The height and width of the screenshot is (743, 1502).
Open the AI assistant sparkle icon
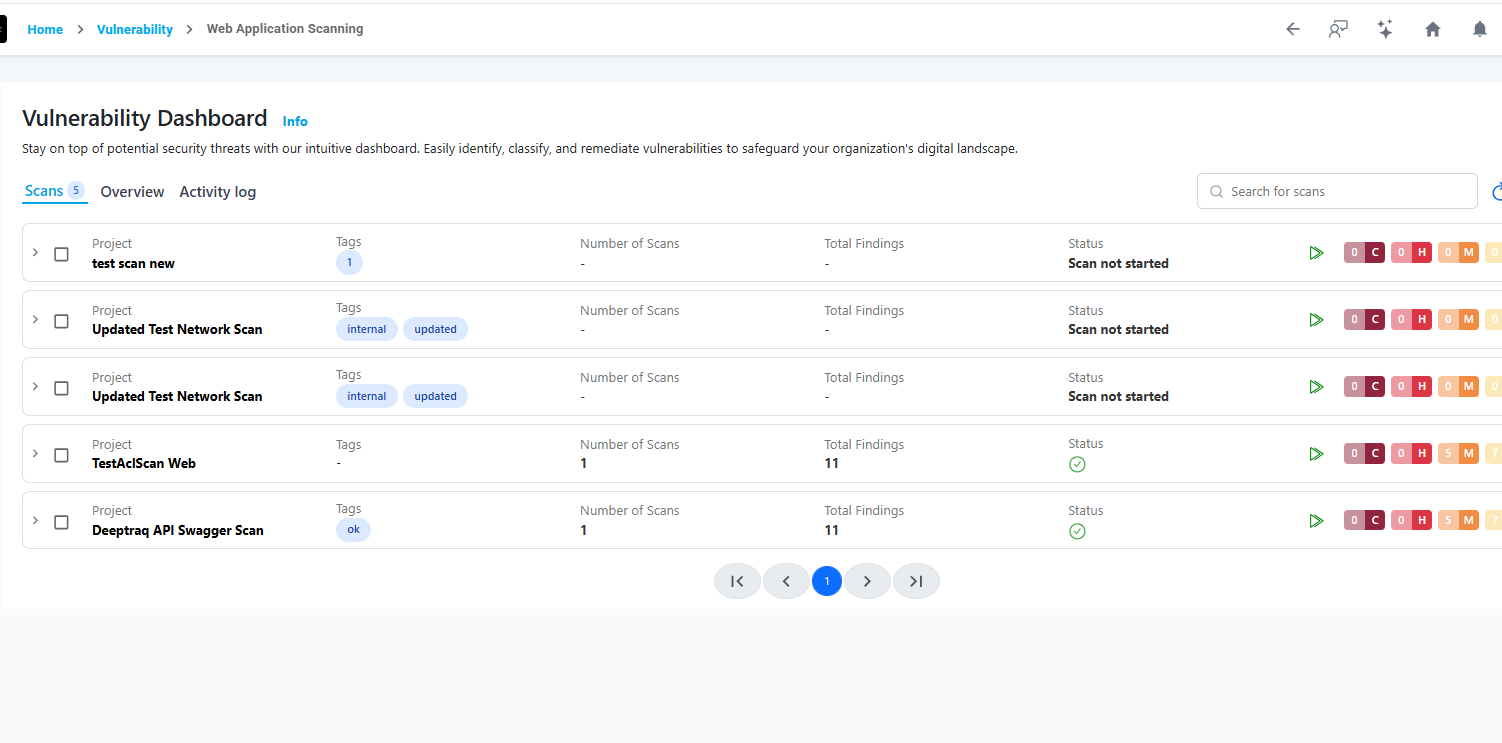pos(1385,29)
